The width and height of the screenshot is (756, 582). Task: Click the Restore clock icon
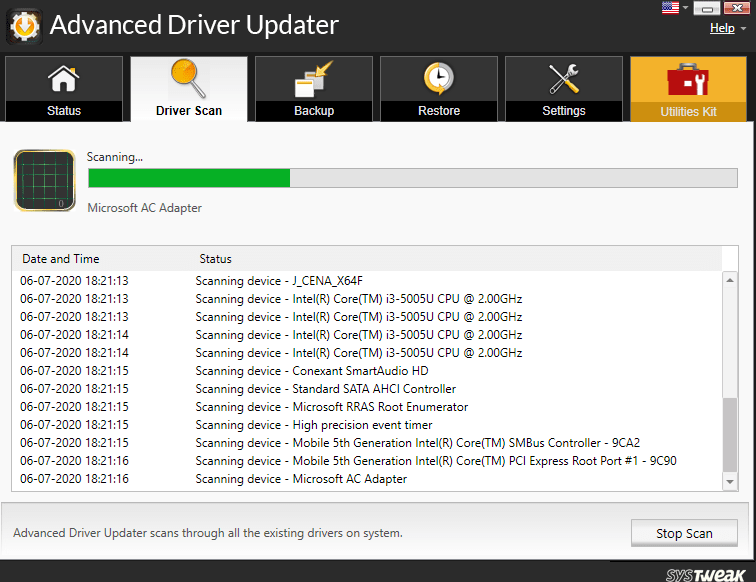coord(439,78)
